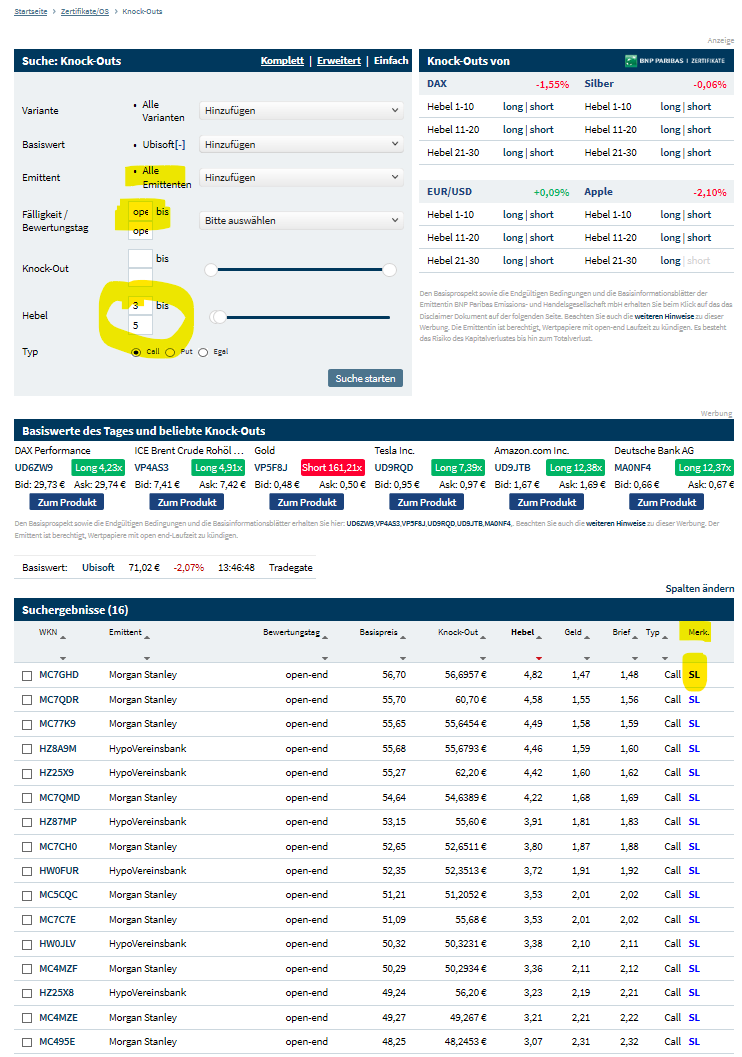Tick the checkbox for MC7GHD row
The image size is (742, 1057).
click(27, 675)
